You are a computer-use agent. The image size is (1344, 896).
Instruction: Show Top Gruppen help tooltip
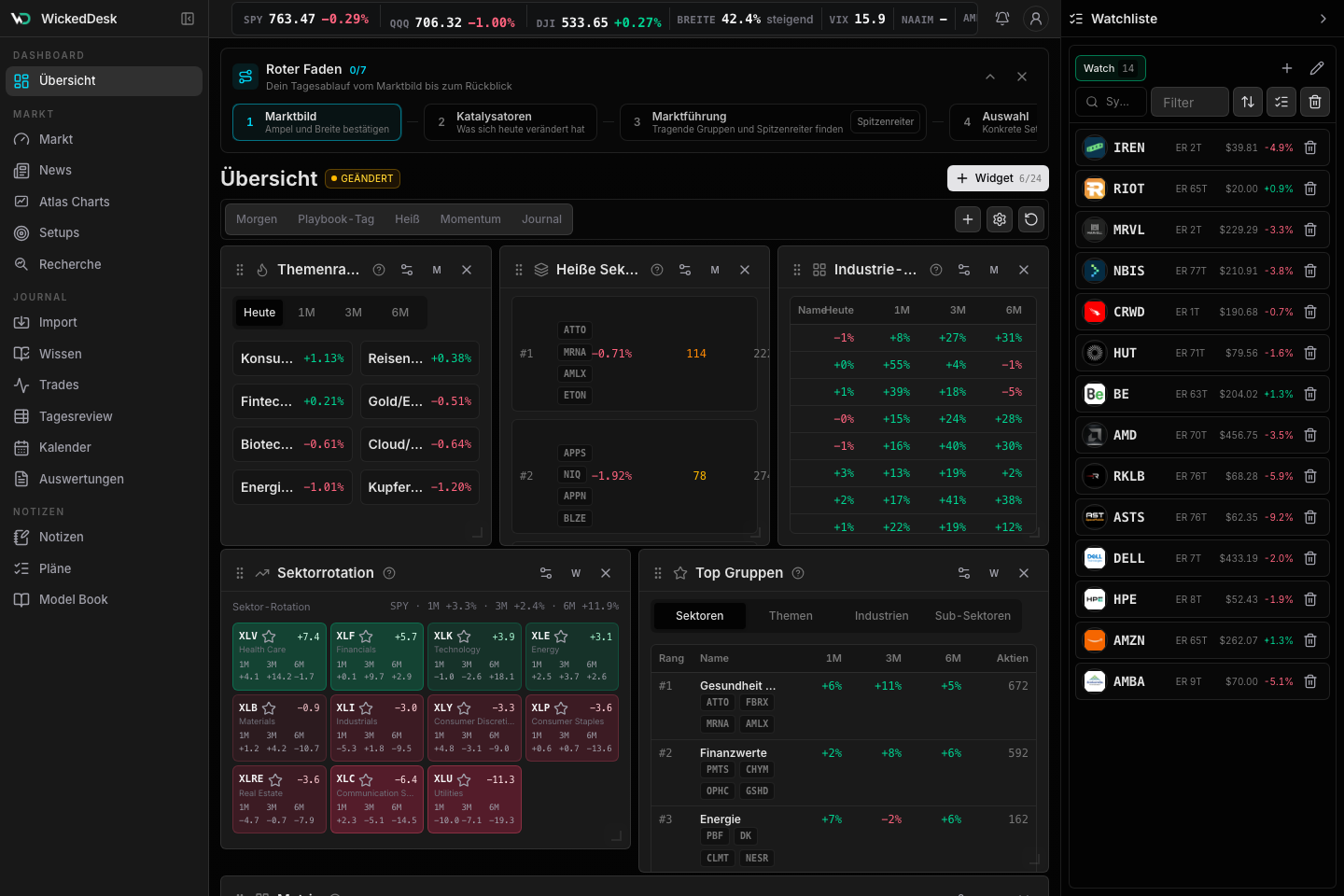pyautogui.click(x=798, y=573)
